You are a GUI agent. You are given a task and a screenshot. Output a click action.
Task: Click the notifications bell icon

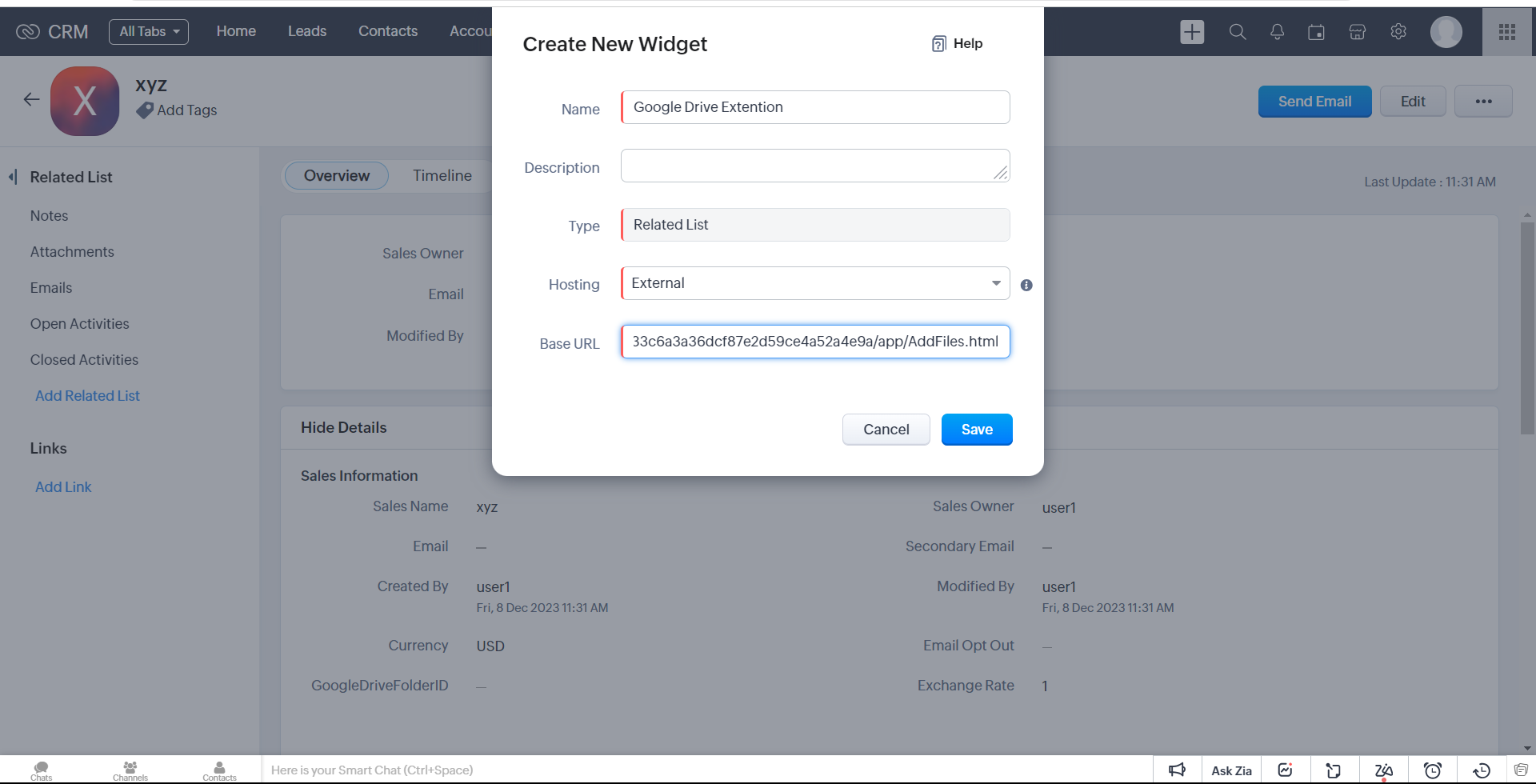tap(1277, 32)
